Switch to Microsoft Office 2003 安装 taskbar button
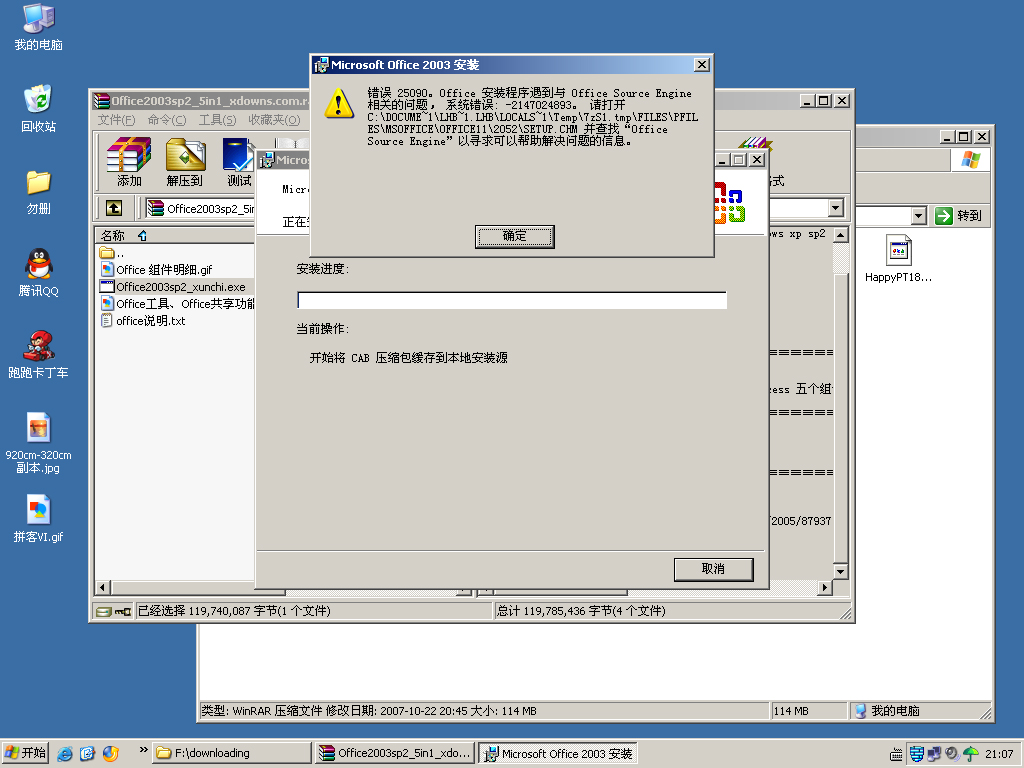This screenshot has height=768, width=1024. point(558,753)
